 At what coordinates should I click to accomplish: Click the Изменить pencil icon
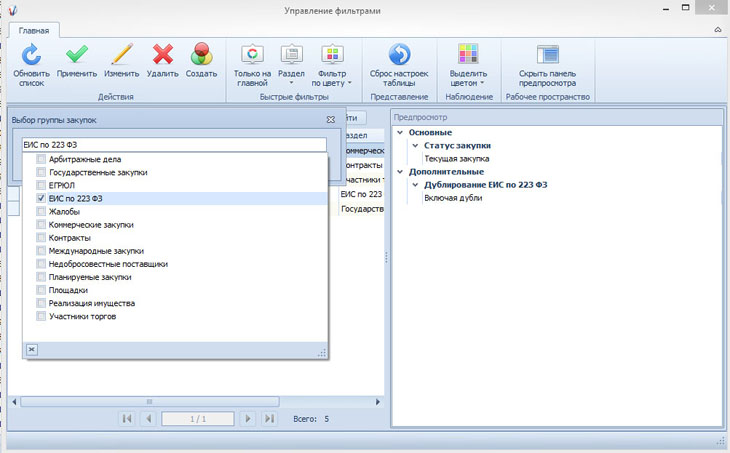click(x=121, y=55)
